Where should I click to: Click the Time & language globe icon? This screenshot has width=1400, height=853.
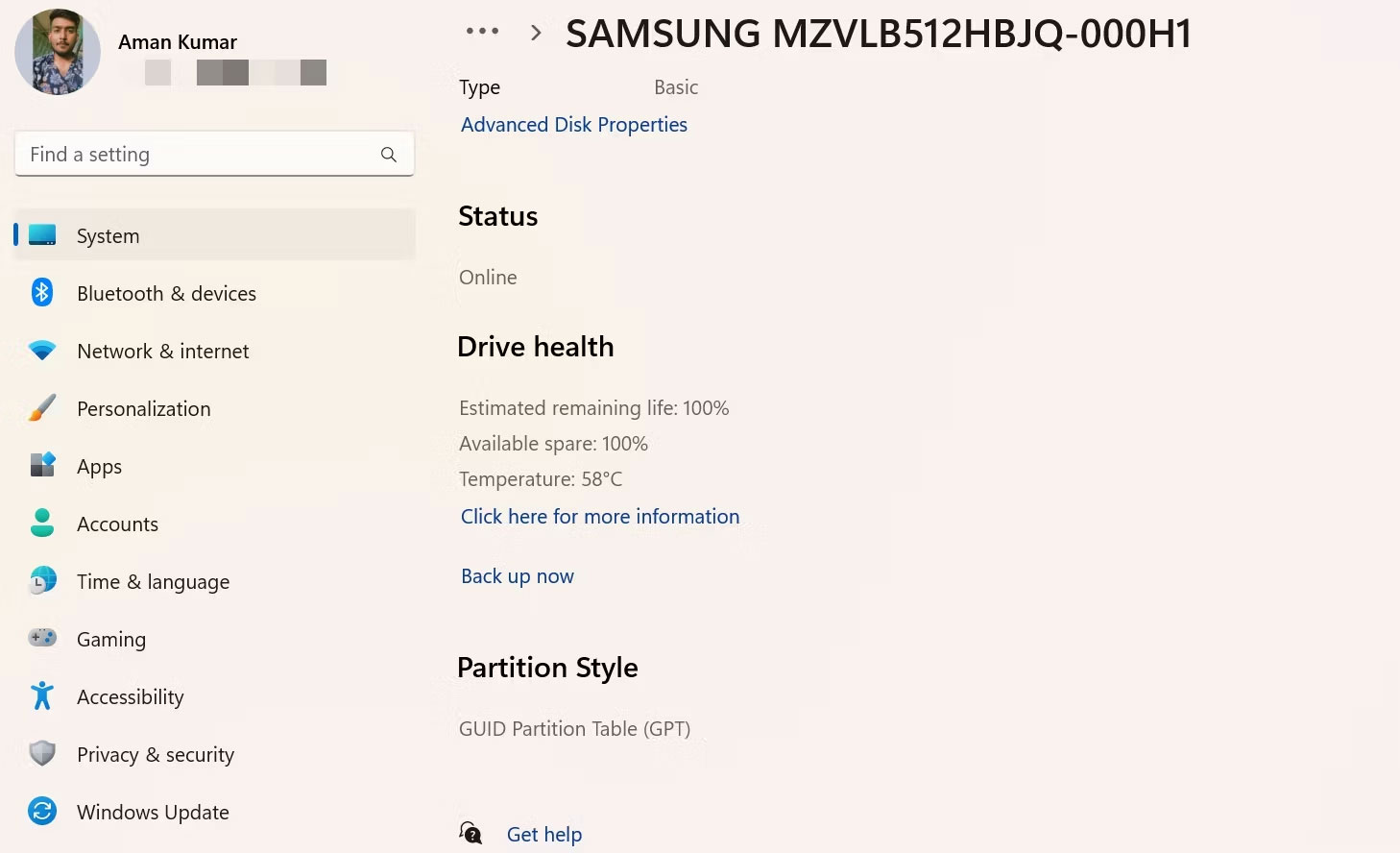coord(42,580)
